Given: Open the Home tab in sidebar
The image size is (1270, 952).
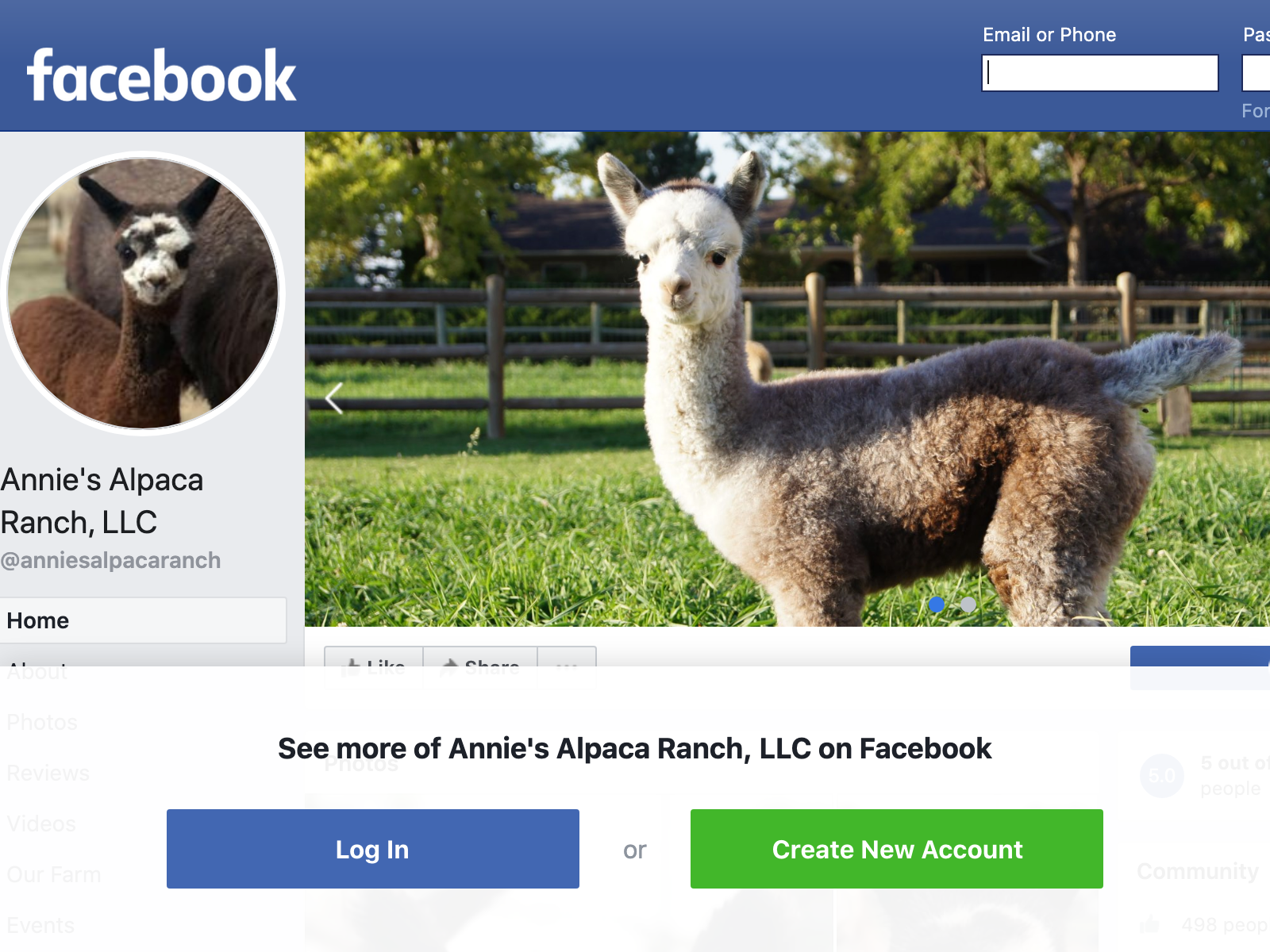Looking at the screenshot, I should [143, 620].
